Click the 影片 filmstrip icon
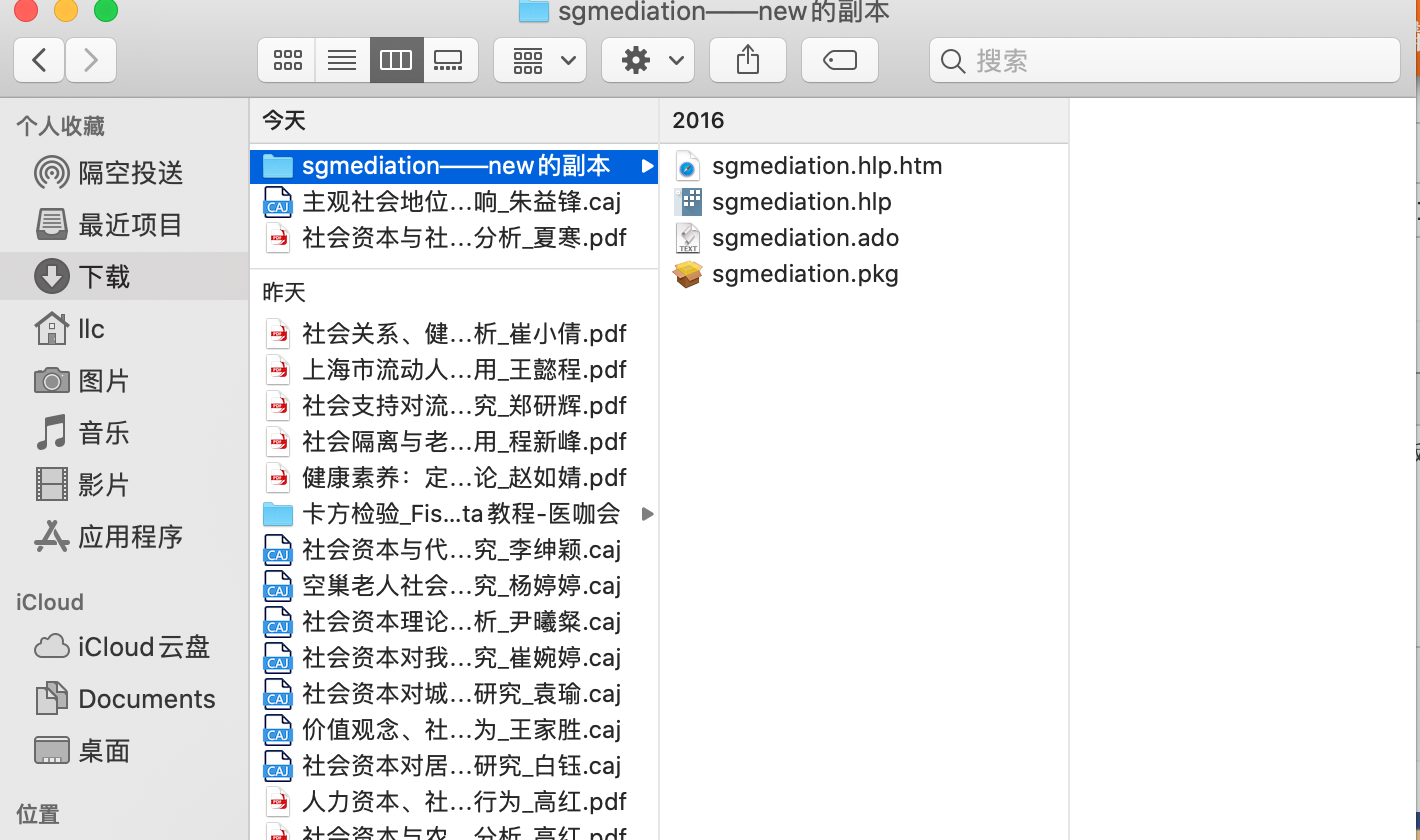 pos(52,485)
